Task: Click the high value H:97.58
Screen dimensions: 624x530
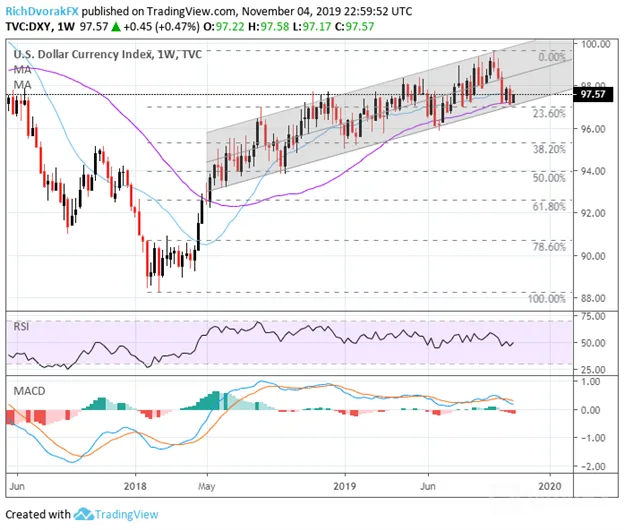Action: tap(269, 27)
